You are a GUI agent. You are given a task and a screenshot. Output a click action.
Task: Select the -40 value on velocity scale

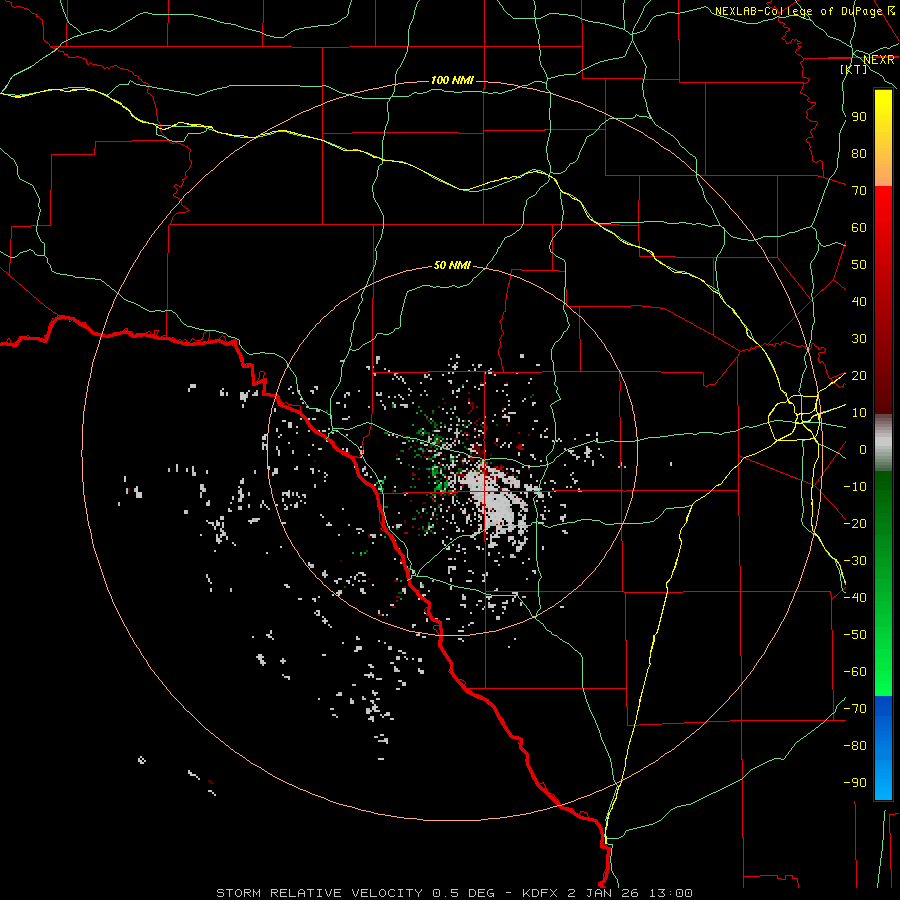[855, 598]
